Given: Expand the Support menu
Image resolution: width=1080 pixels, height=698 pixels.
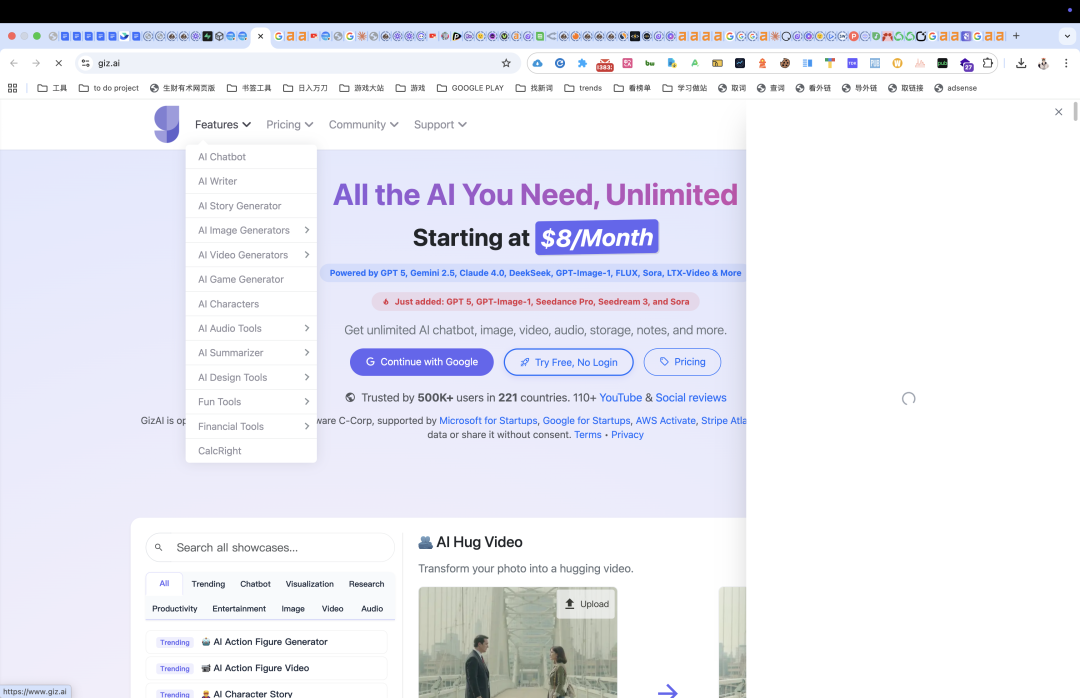Looking at the screenshot, I should tap(440, 125).
